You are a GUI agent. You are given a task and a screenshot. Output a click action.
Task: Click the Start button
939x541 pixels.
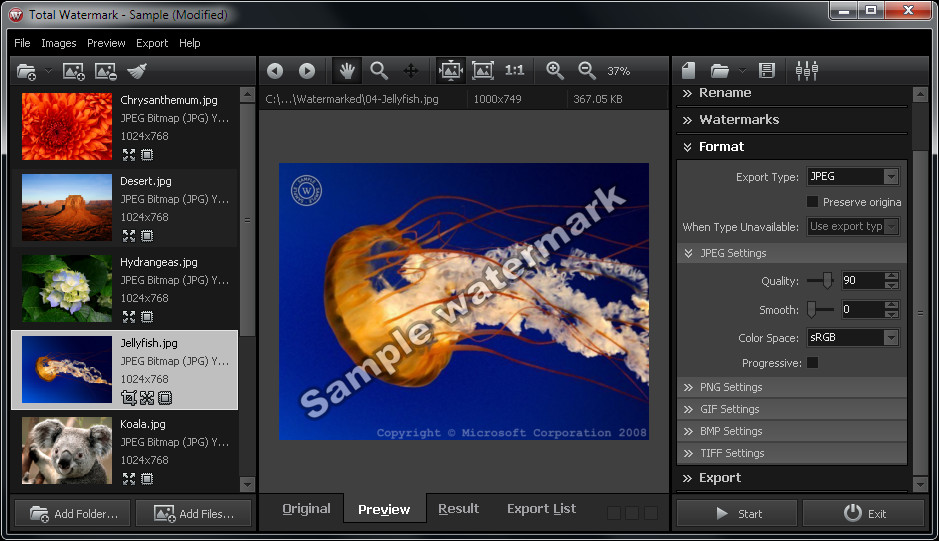point(737,513)
